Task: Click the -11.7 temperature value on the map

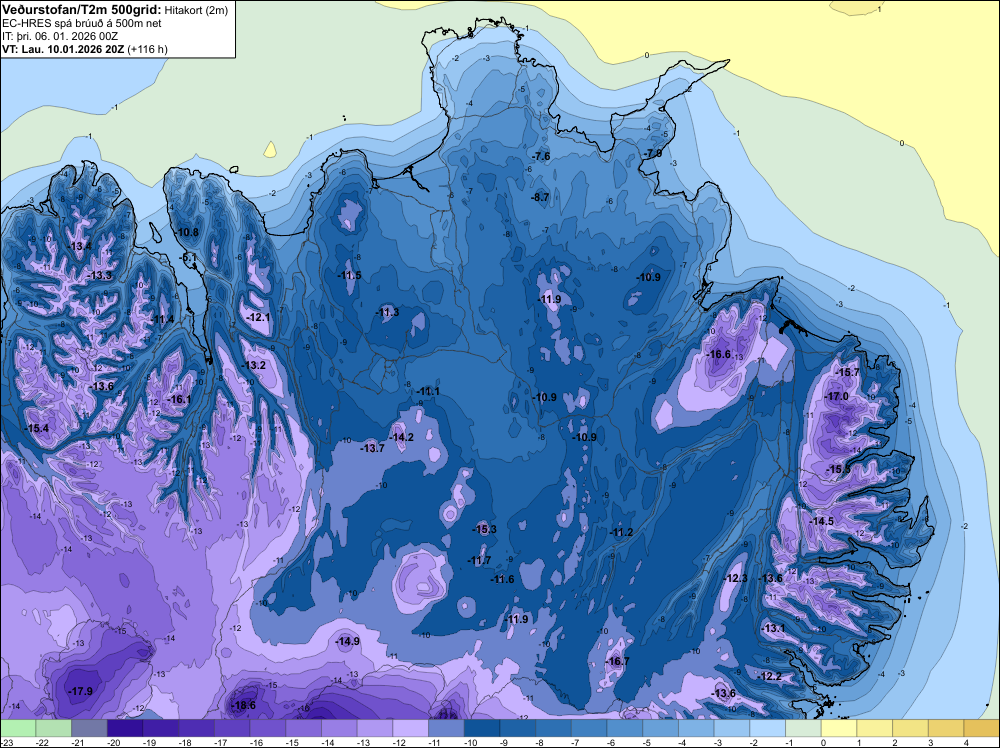Action: pyautogui.click(x=479, y=561)
